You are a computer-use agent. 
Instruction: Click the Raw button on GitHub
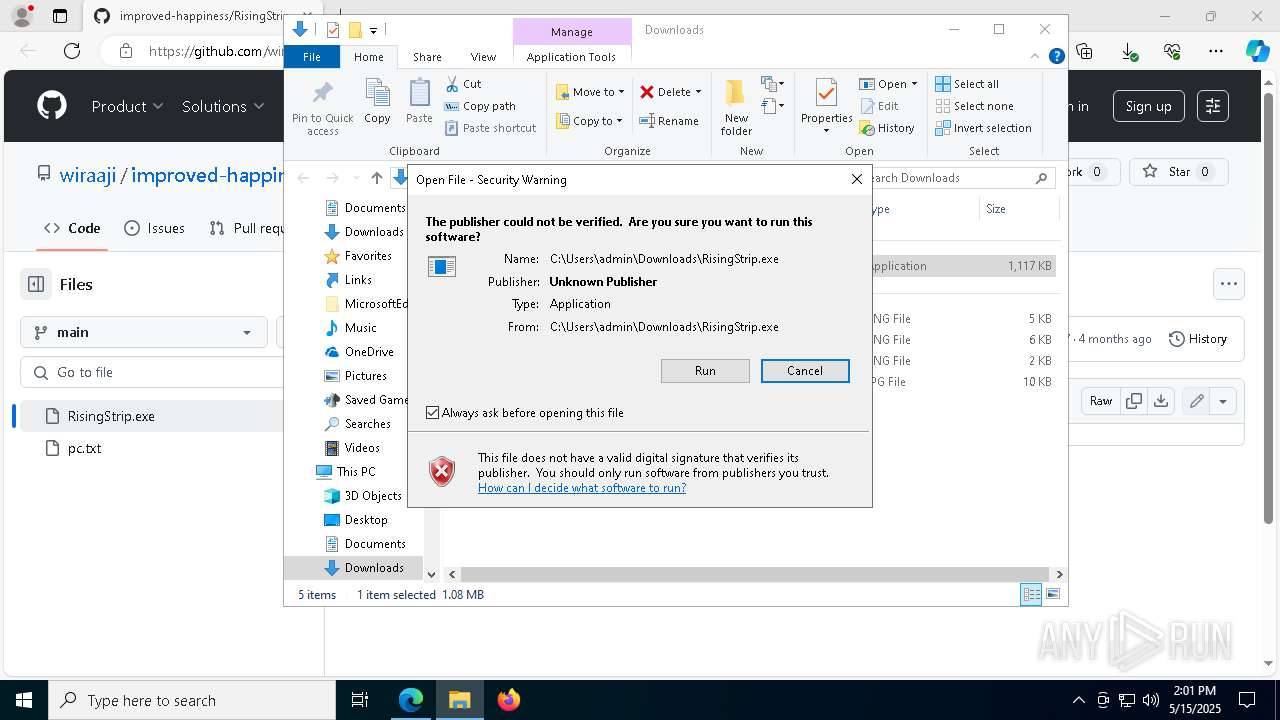coord(1101,401)
